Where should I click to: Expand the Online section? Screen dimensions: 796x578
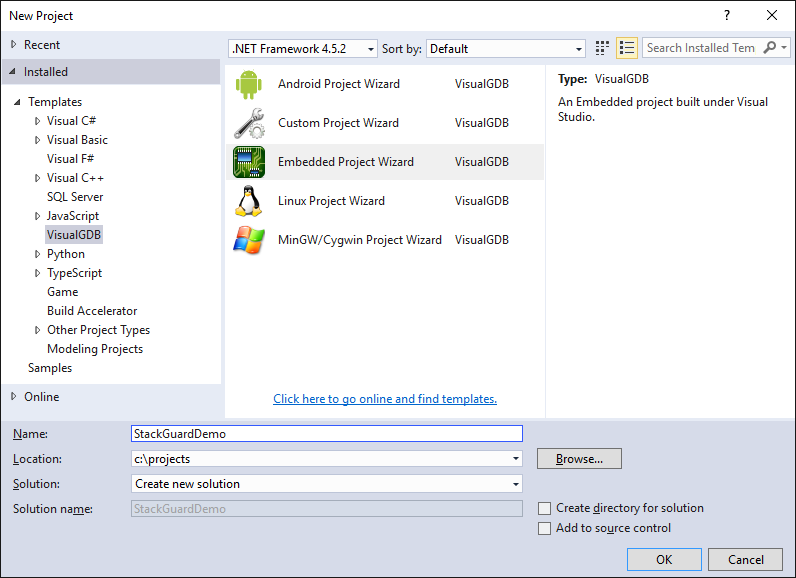14,396
